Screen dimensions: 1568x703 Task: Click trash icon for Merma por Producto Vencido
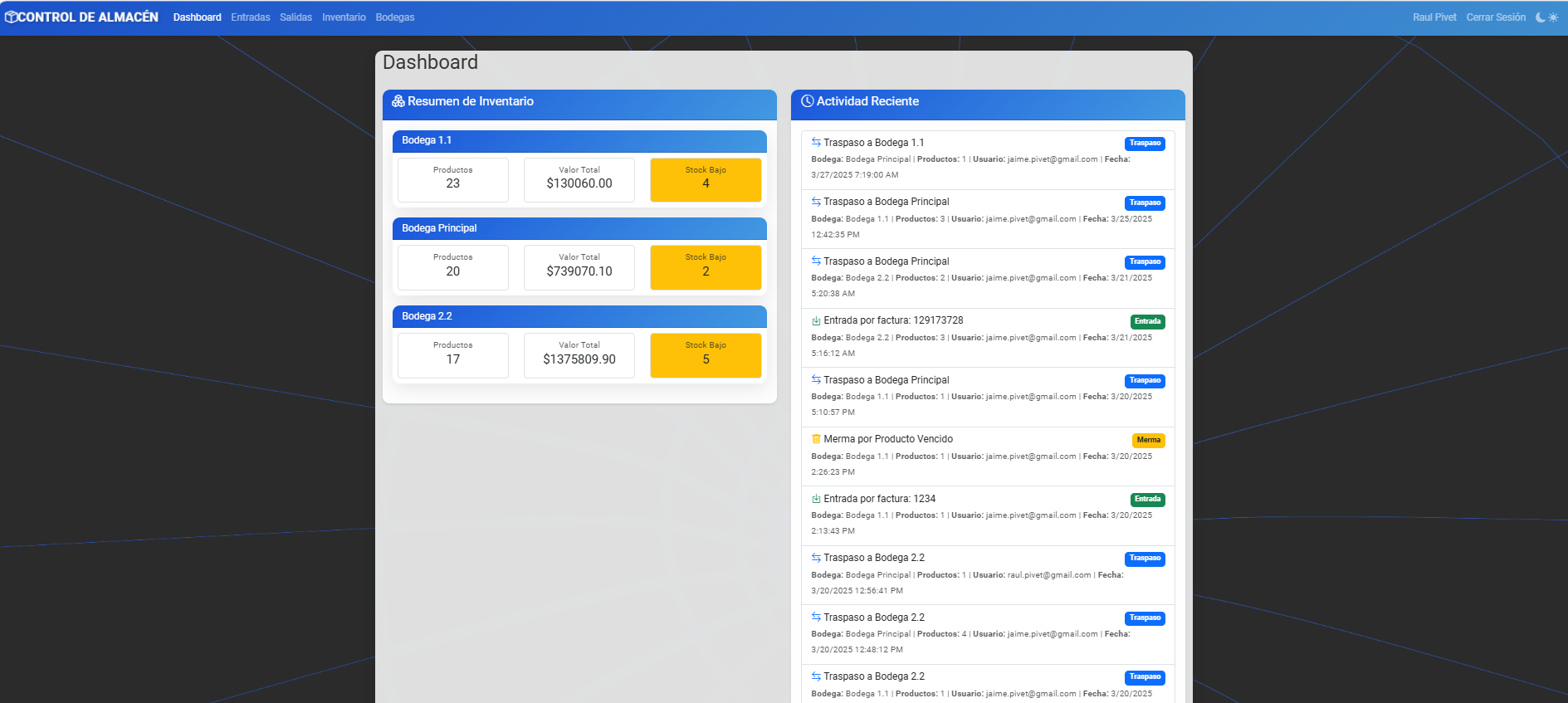coord(816,439)
